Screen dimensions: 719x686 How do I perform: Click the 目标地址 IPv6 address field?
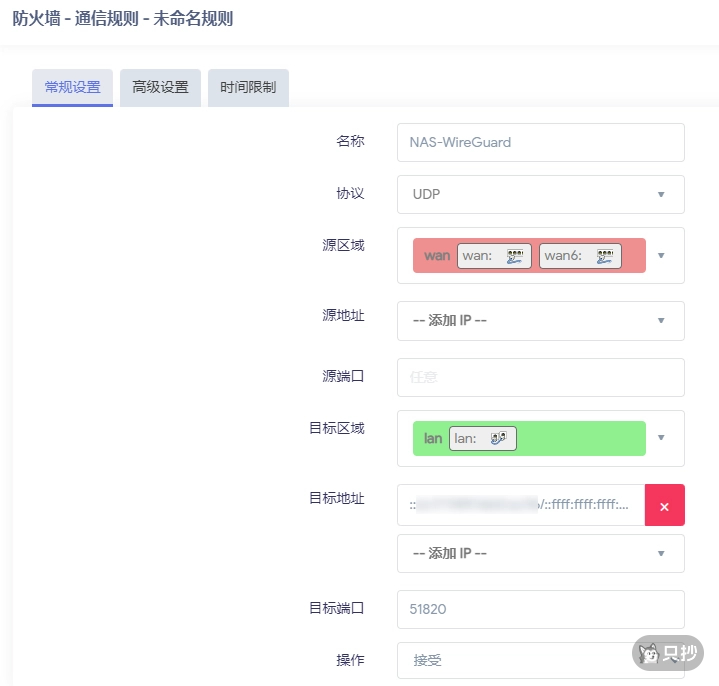click(x=521, y=505)
